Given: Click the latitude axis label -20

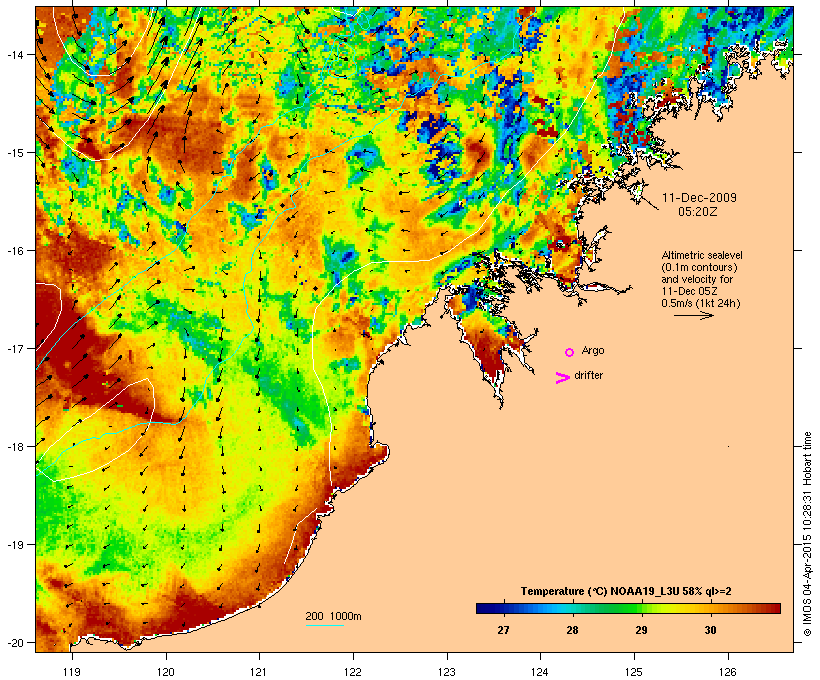Looking at the screenshot, I should pos(14,642).
